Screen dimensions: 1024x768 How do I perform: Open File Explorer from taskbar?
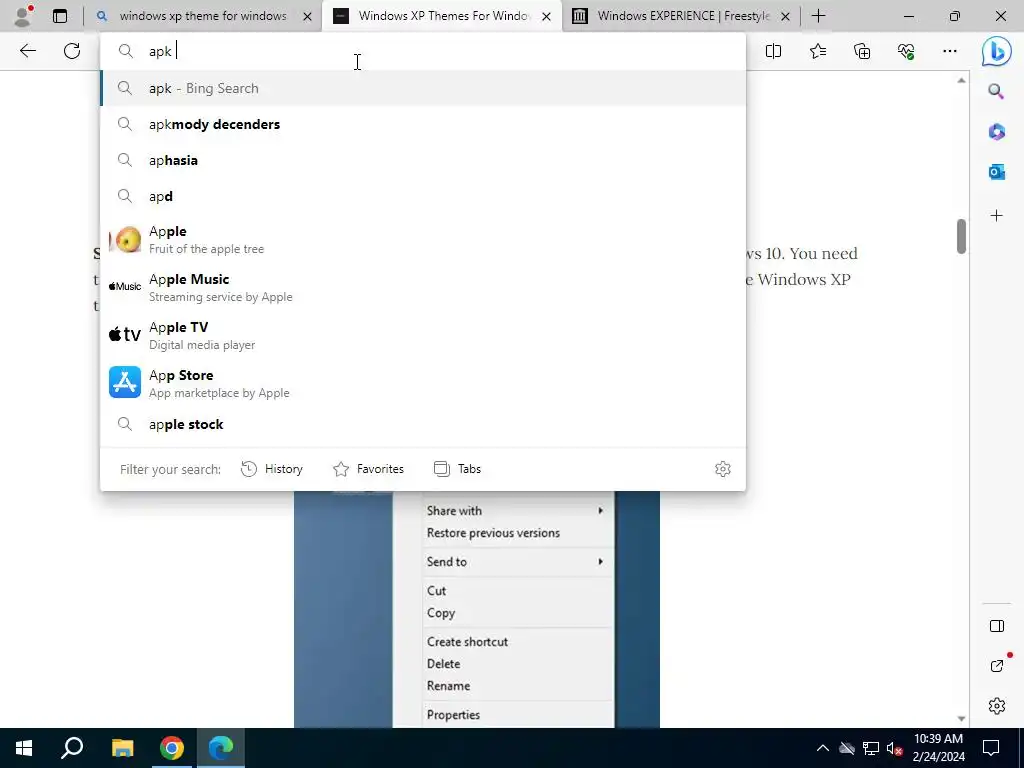click(122, 748)
